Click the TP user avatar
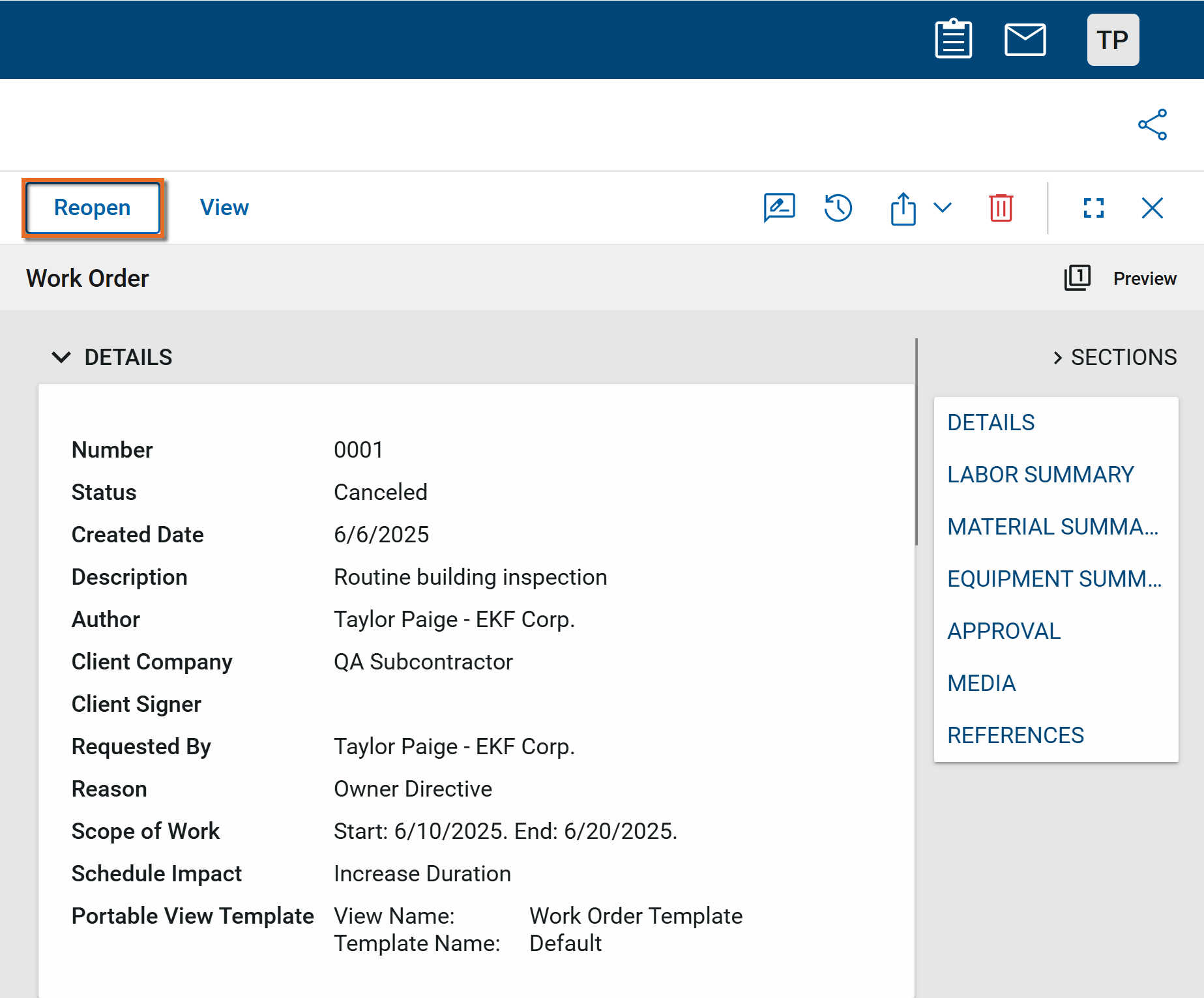Viewport: 1204px width, 998px height. click(1112, 40)
